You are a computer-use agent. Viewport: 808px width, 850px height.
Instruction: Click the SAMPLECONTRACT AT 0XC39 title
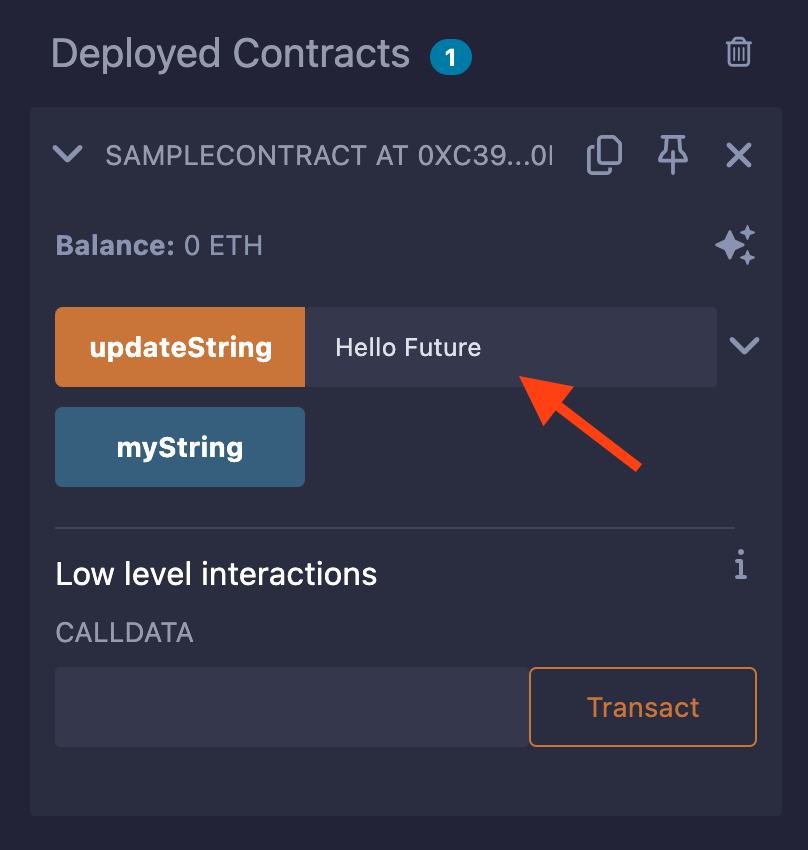pyautogui.click(x=329, y=156)
